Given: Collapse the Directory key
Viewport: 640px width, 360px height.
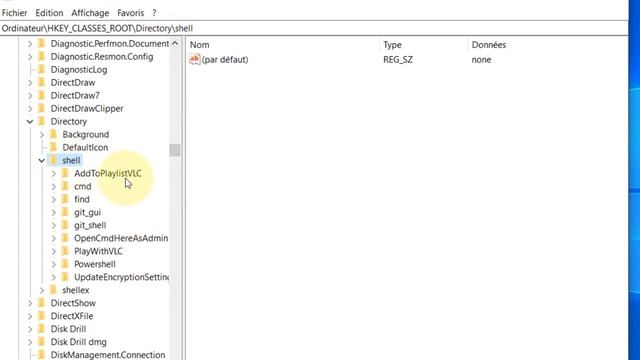Looking at the screenshot, I should 30,122.
